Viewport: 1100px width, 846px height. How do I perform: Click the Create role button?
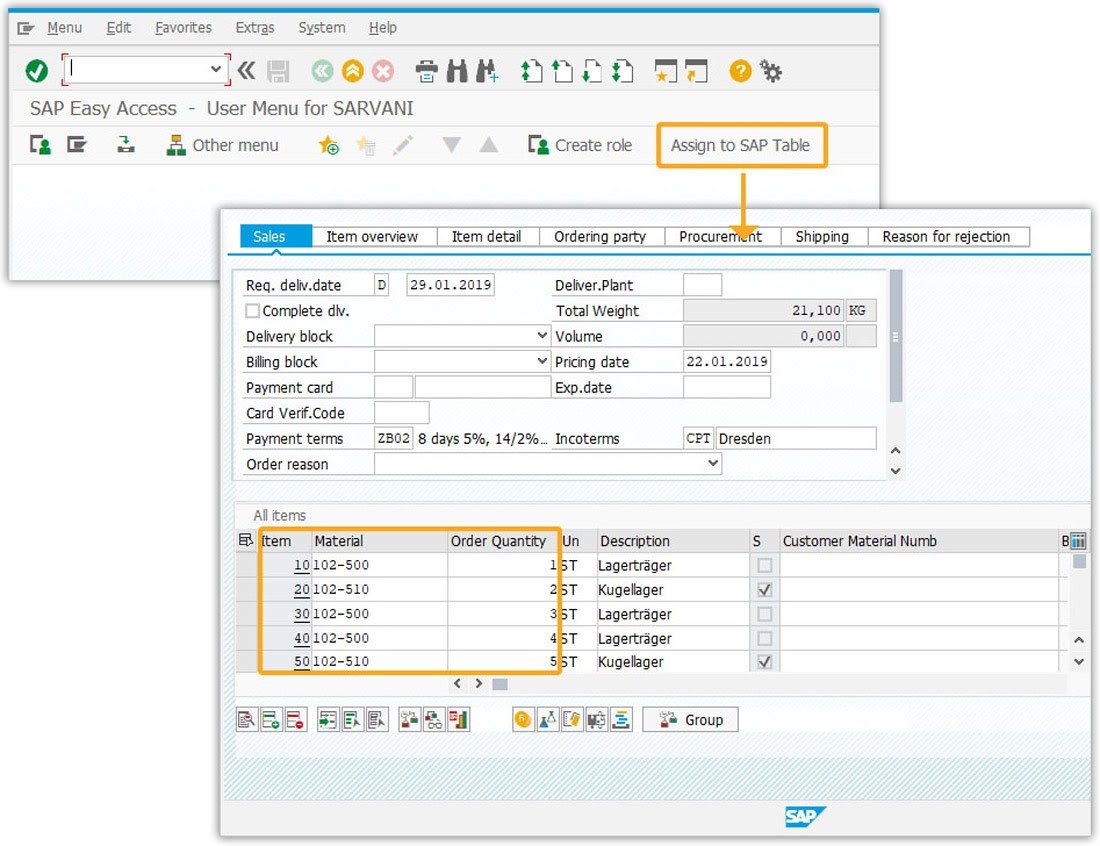tap(580, 145)
